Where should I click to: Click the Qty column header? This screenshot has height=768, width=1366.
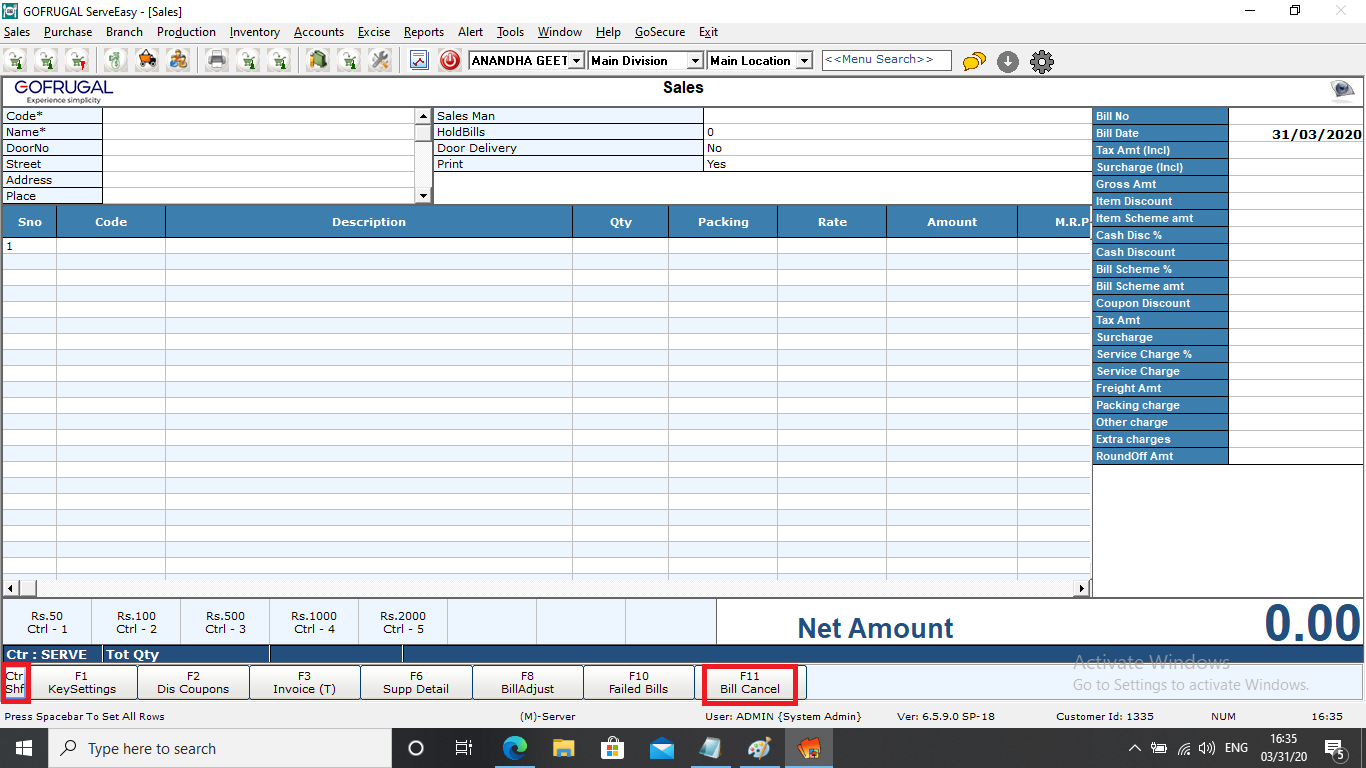pyautogui.click(x=621, y=222)
